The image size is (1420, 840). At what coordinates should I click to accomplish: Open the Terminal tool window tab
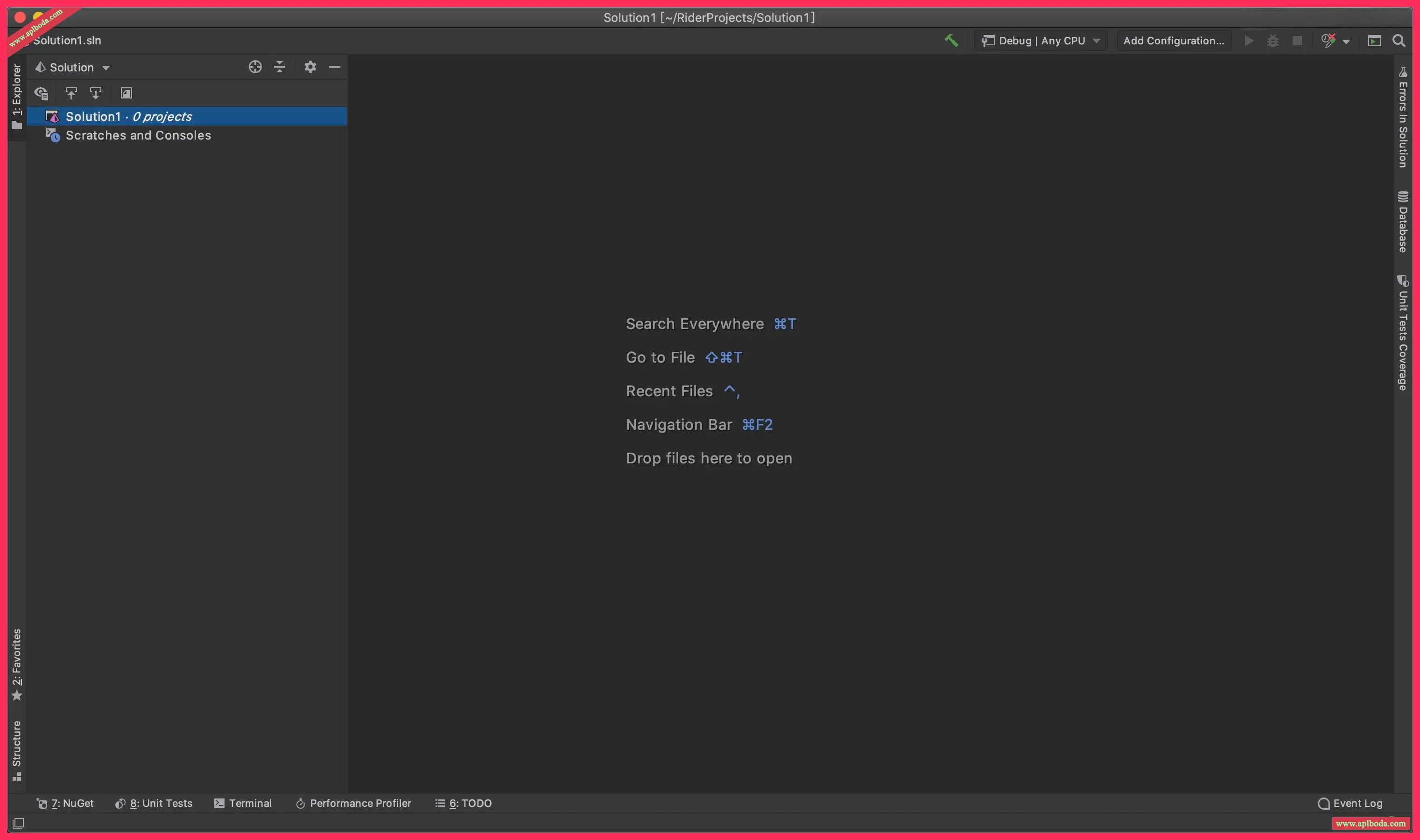(x=243, y=803)
